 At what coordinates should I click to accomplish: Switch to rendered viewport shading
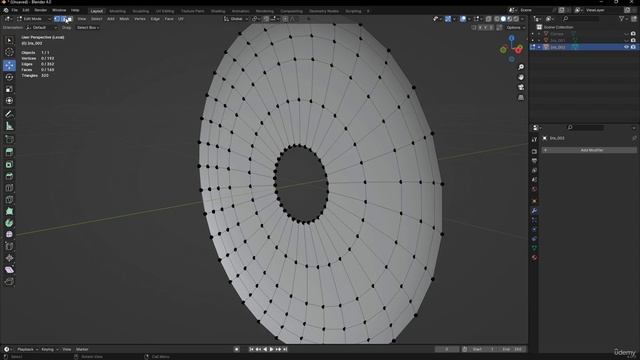coord(516,19)
